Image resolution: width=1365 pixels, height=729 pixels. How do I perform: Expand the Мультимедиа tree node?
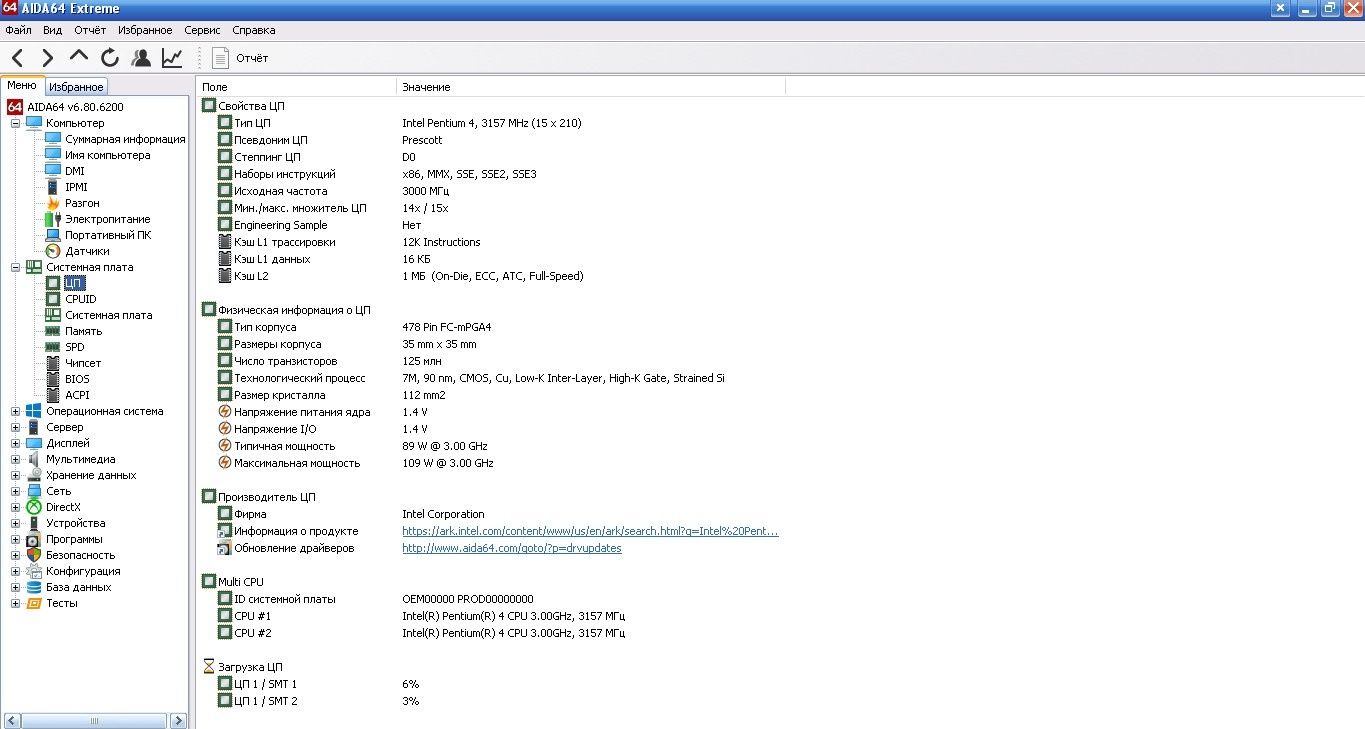point(16,459)
